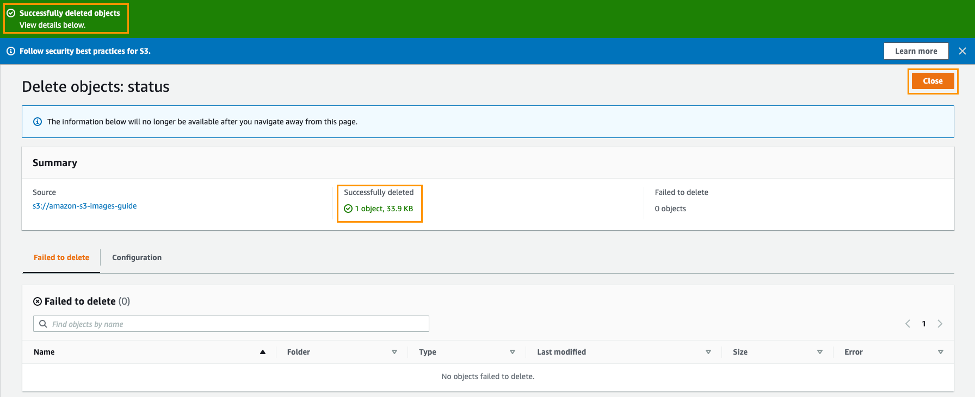Select the Failed to delete tab

(61, 257)
